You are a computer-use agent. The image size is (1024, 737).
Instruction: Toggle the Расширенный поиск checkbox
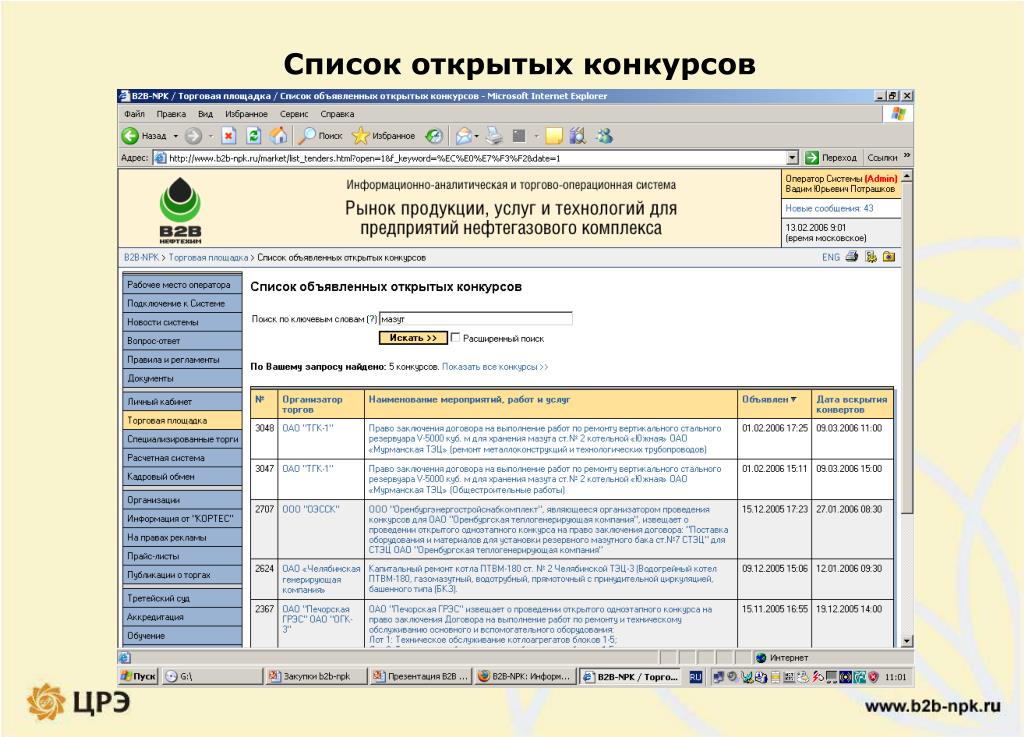455,337
